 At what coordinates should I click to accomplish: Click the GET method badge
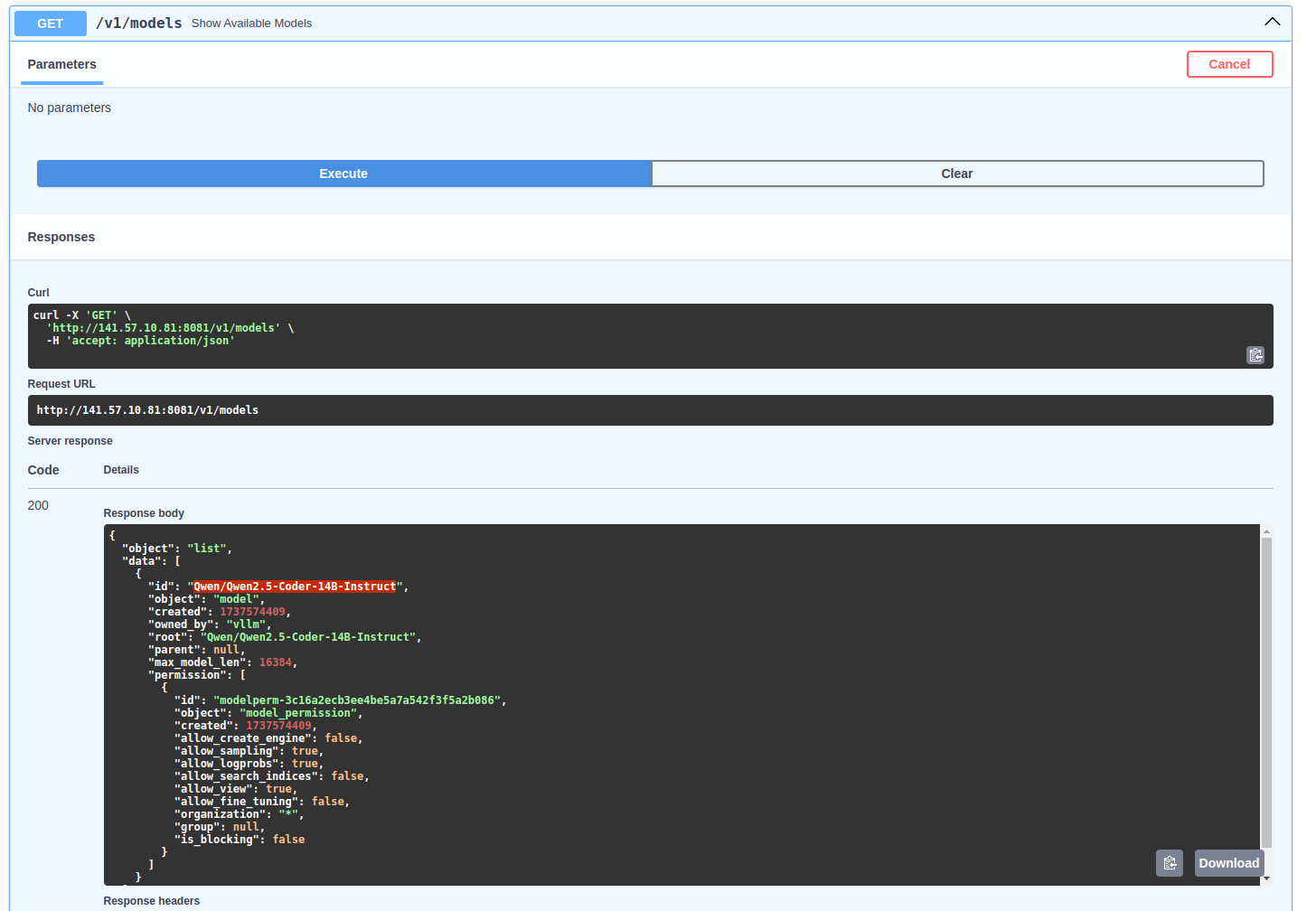51,23
